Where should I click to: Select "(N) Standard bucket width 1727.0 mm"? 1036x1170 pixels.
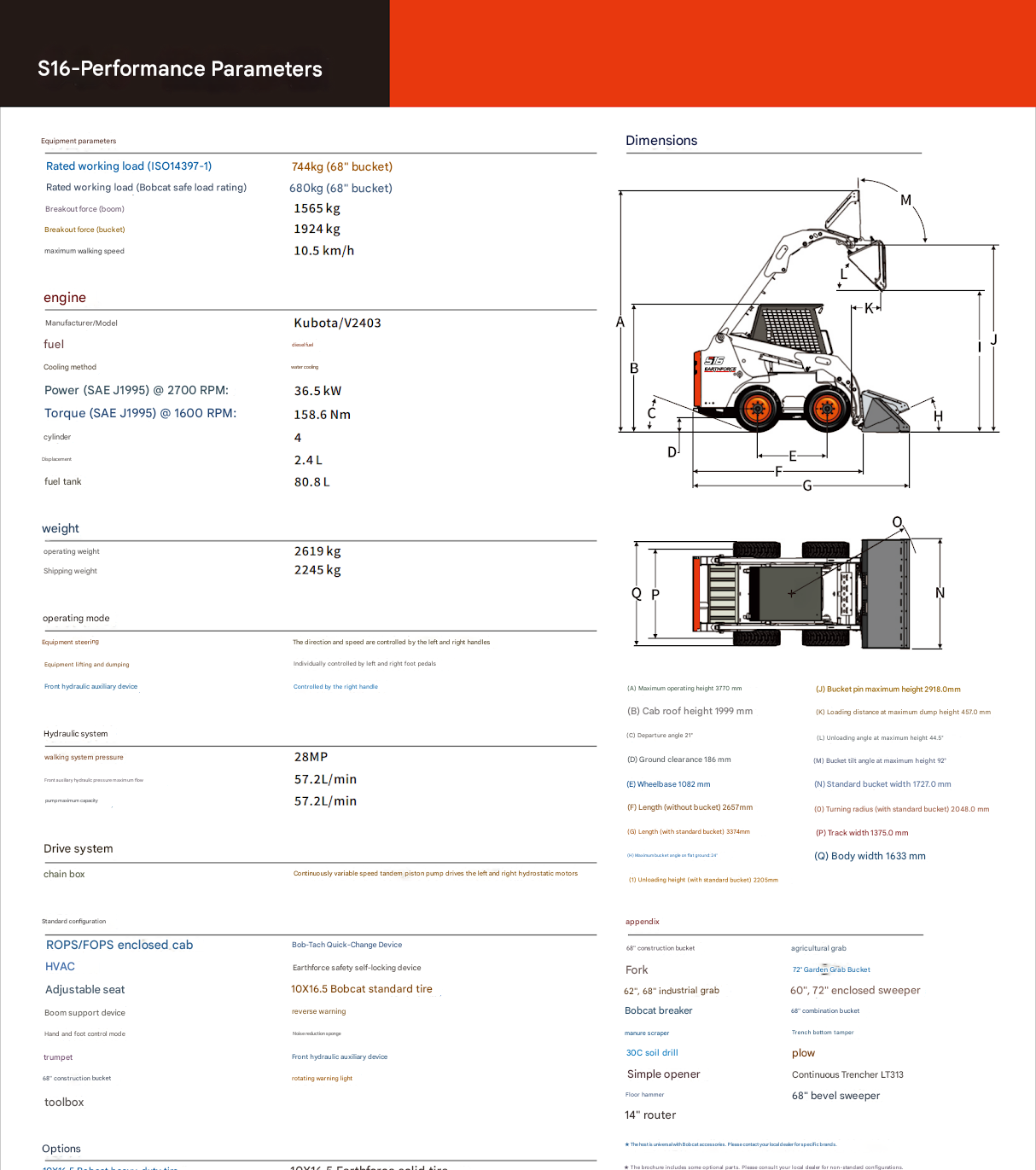tap(882, 784)
